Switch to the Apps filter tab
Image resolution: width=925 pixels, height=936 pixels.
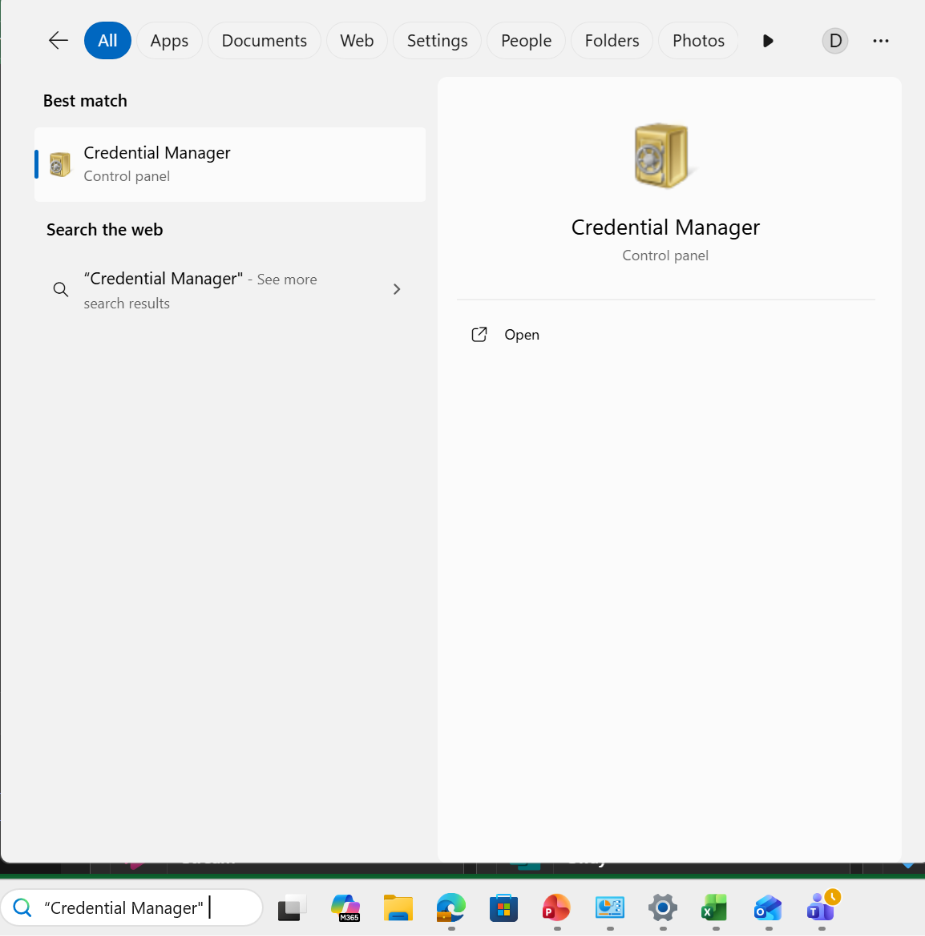tap(169, 41)
